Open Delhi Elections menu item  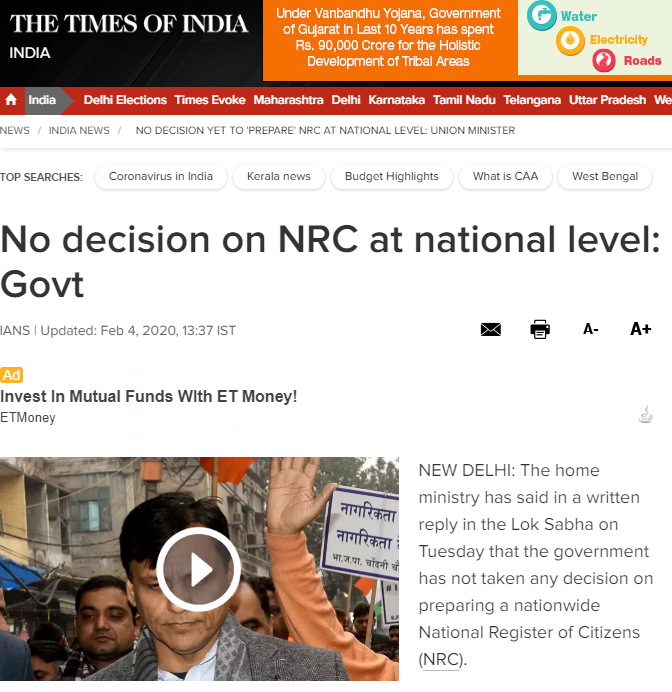[x=125, y=100]
